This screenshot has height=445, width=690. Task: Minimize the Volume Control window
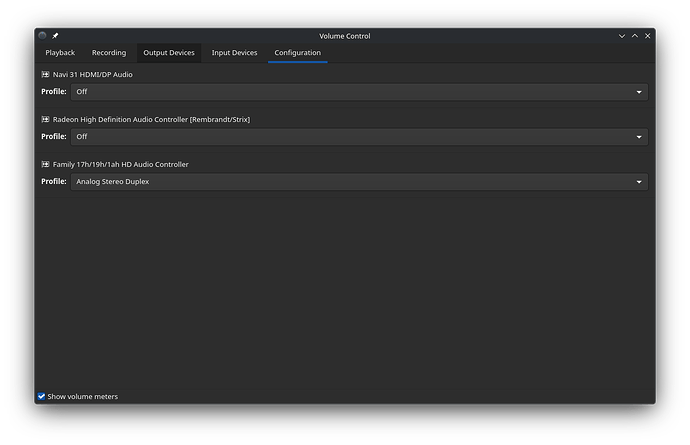click(x=621, y=36)
